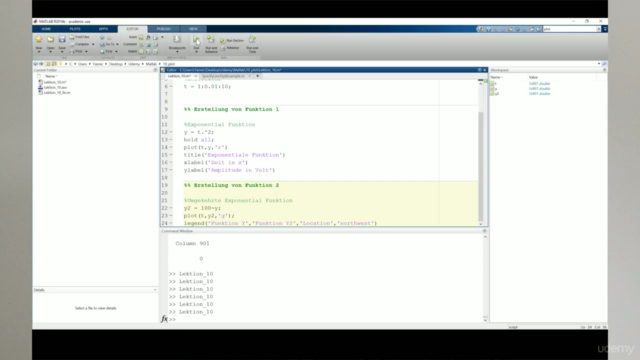The width and height of the screenshot is (640, 360).
Task: Open the Open dropdown arrow
Action: click(50, 52)
